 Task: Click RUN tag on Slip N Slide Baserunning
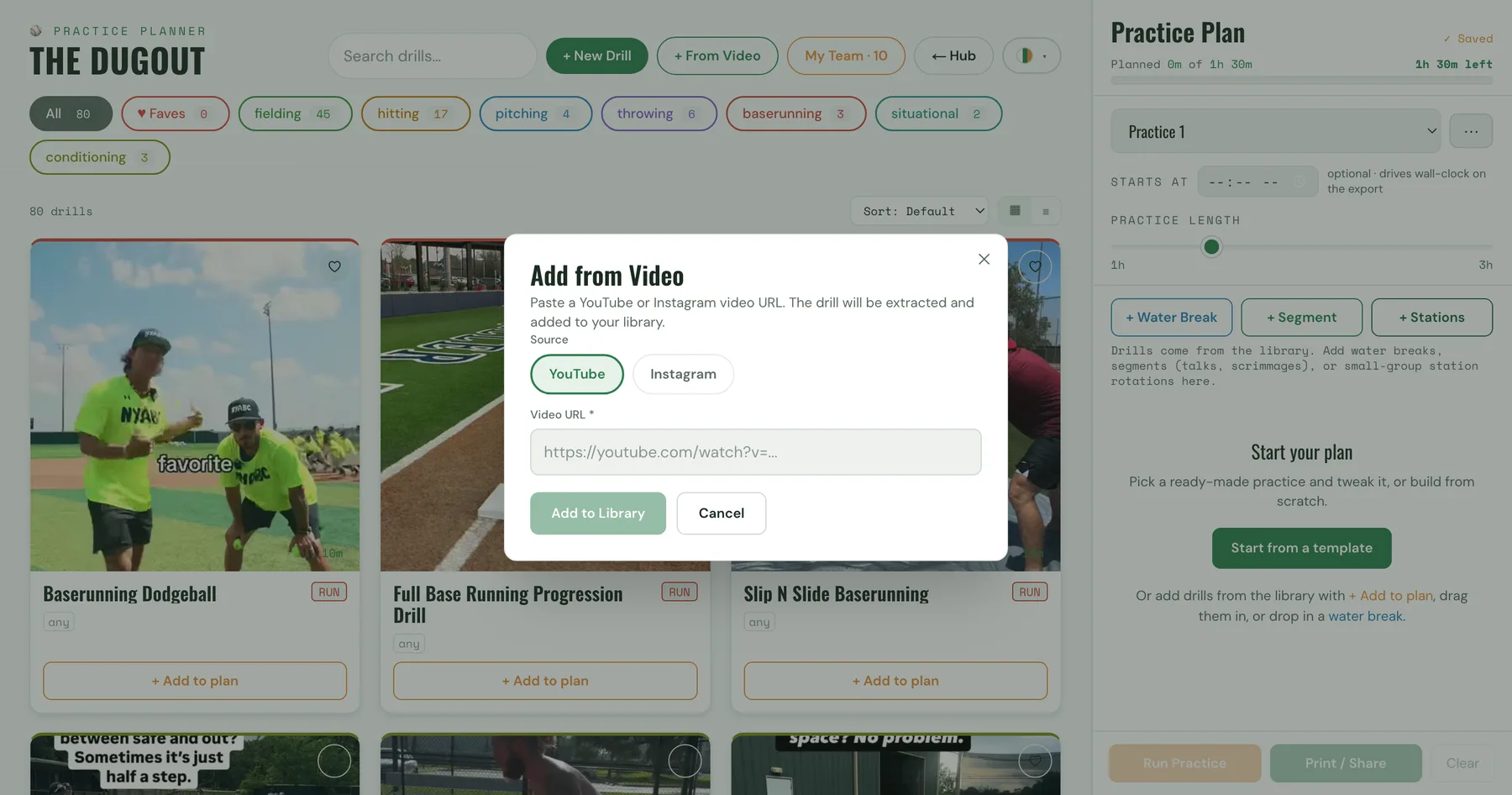tap(1030, 592)
